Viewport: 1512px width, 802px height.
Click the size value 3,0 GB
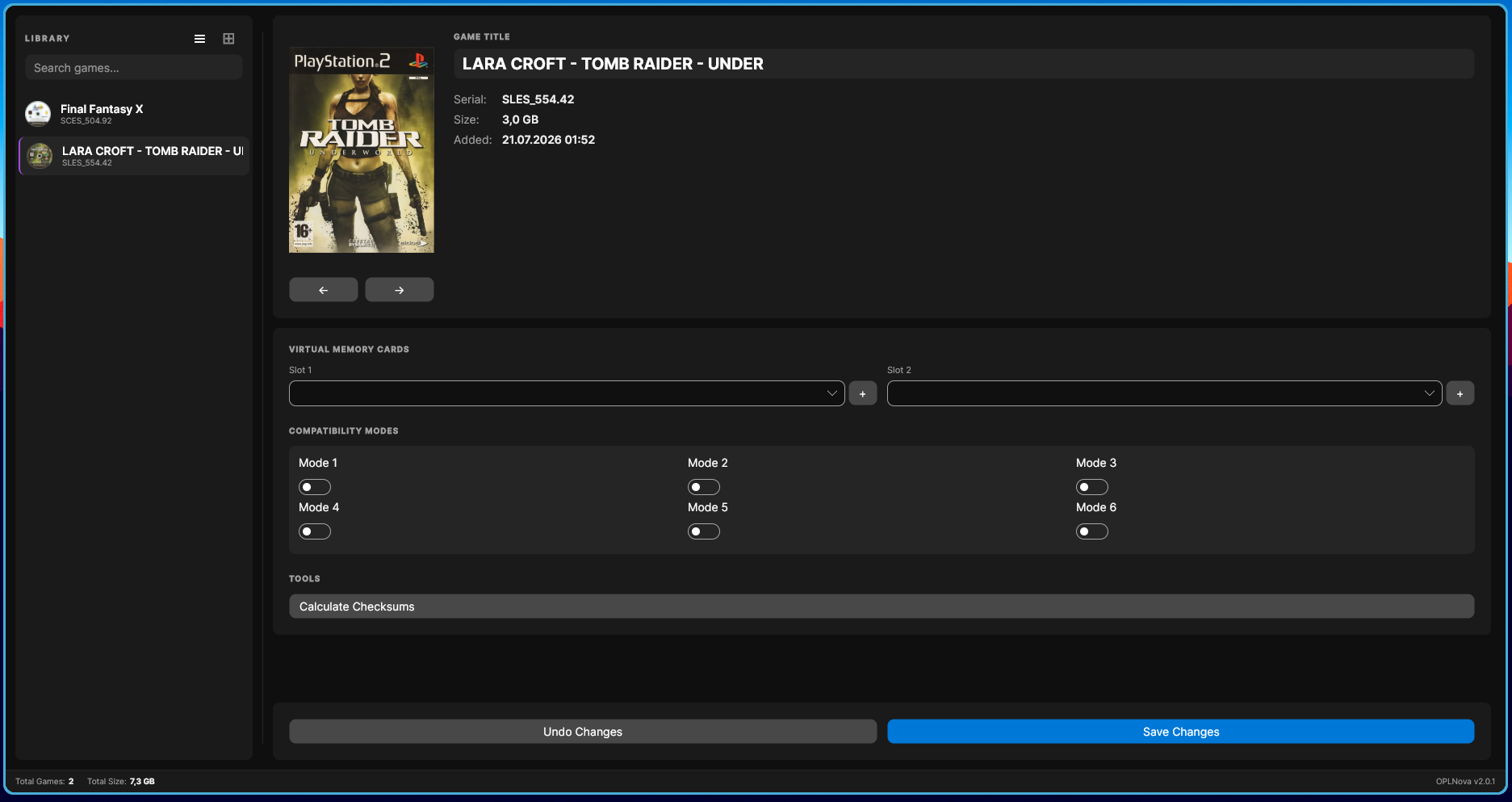(520, 120)
